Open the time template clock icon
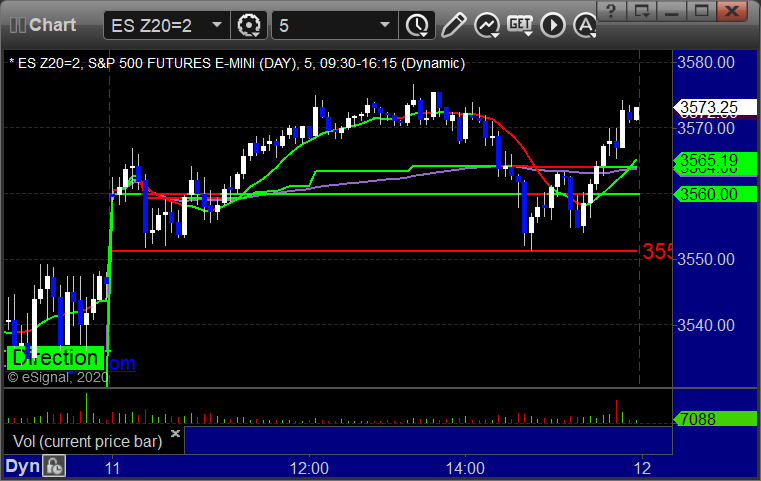761x481 pixels. pyautogui.click(x=417, y=25)
